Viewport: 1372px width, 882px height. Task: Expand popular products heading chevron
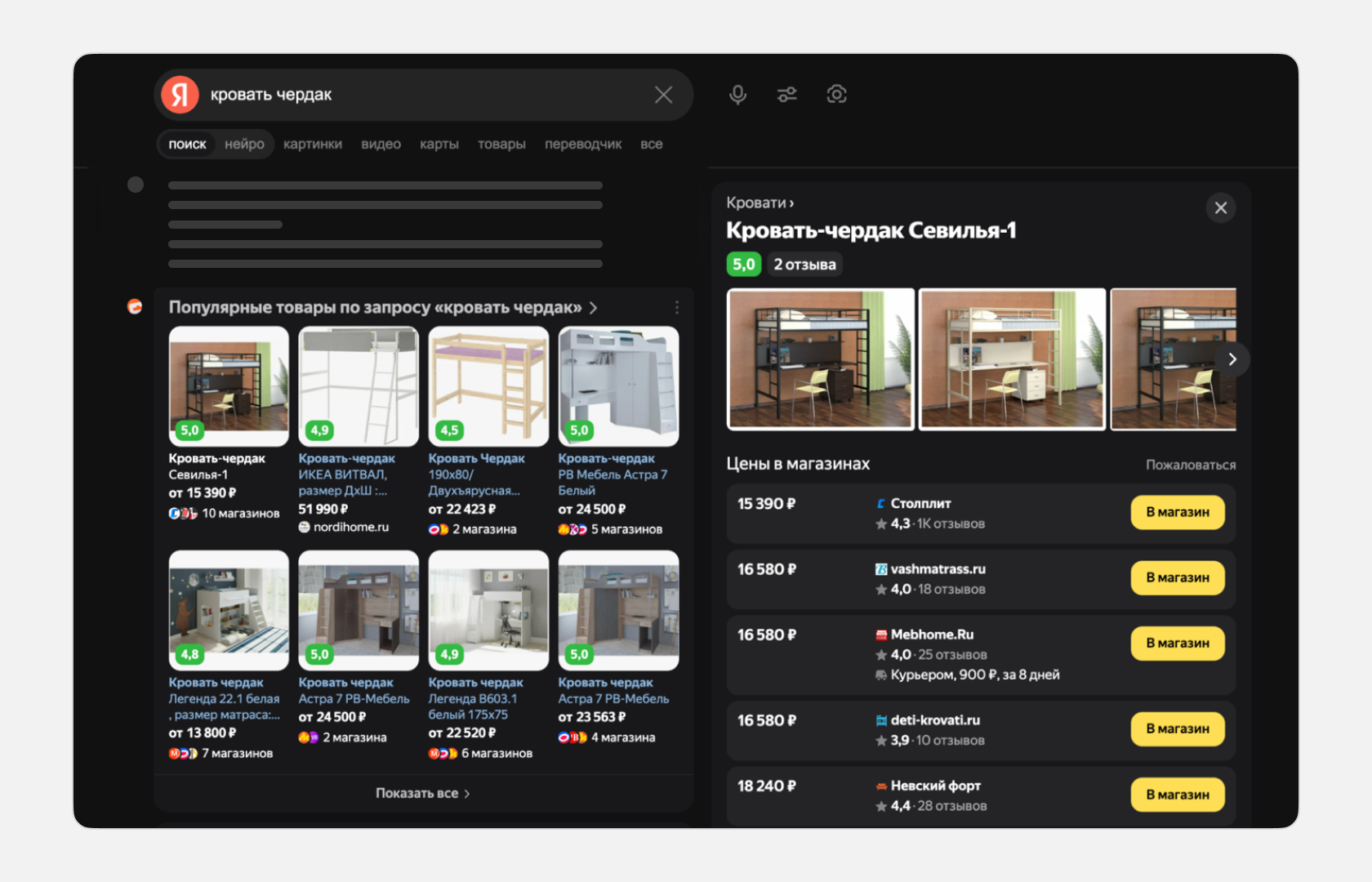click(594, 308)
